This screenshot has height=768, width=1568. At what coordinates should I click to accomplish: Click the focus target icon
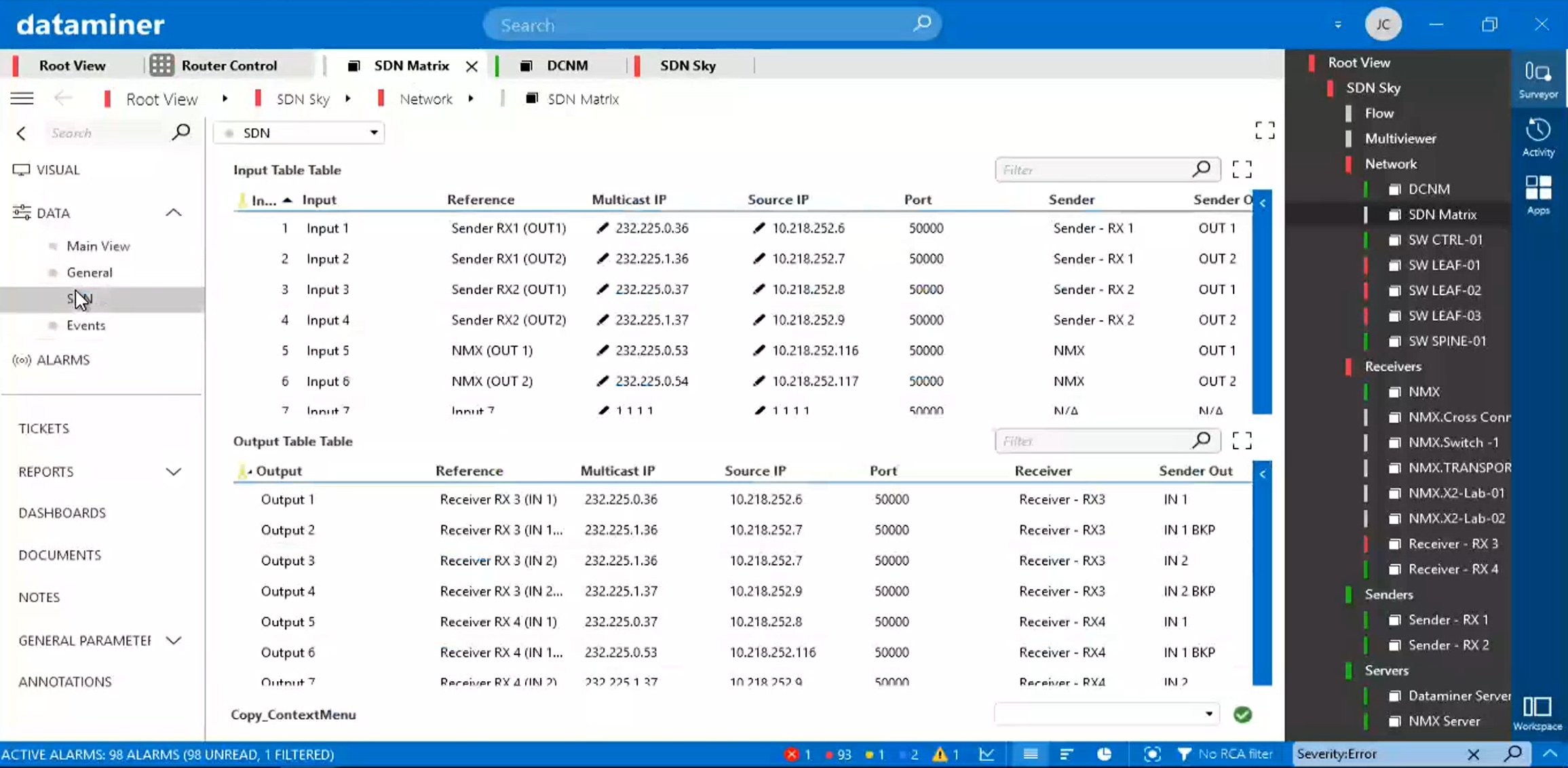tap(1152, 754)
